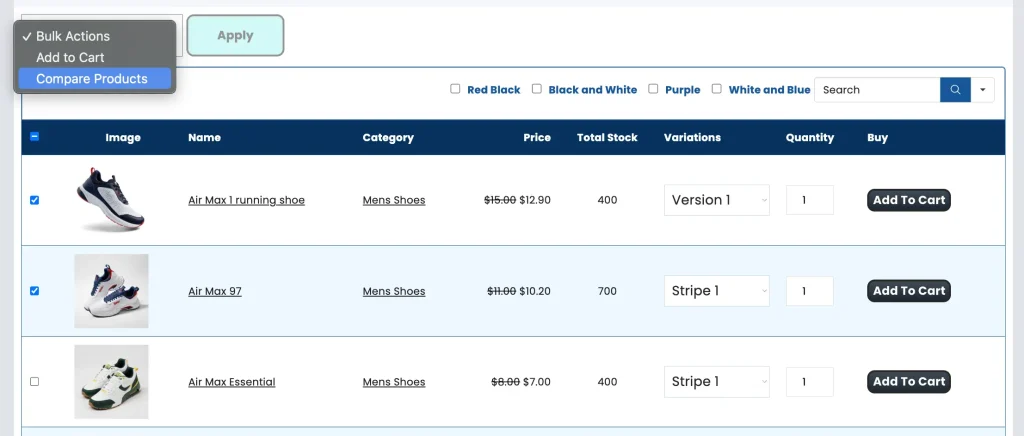Open Stripe 1 dropdown for Air Max 97
Screen dimensions: 1024x436
(x=716, y=291)
